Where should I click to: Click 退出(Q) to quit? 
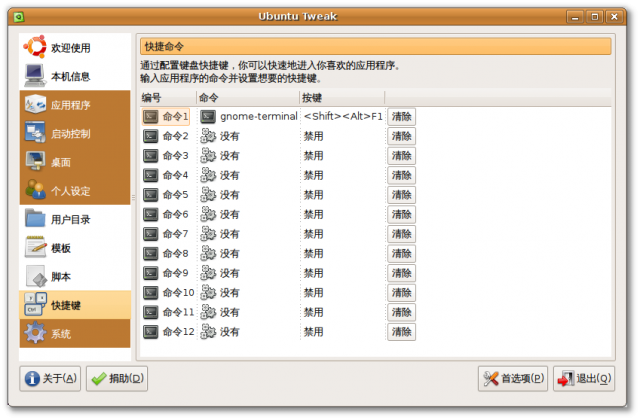(584, 379)
